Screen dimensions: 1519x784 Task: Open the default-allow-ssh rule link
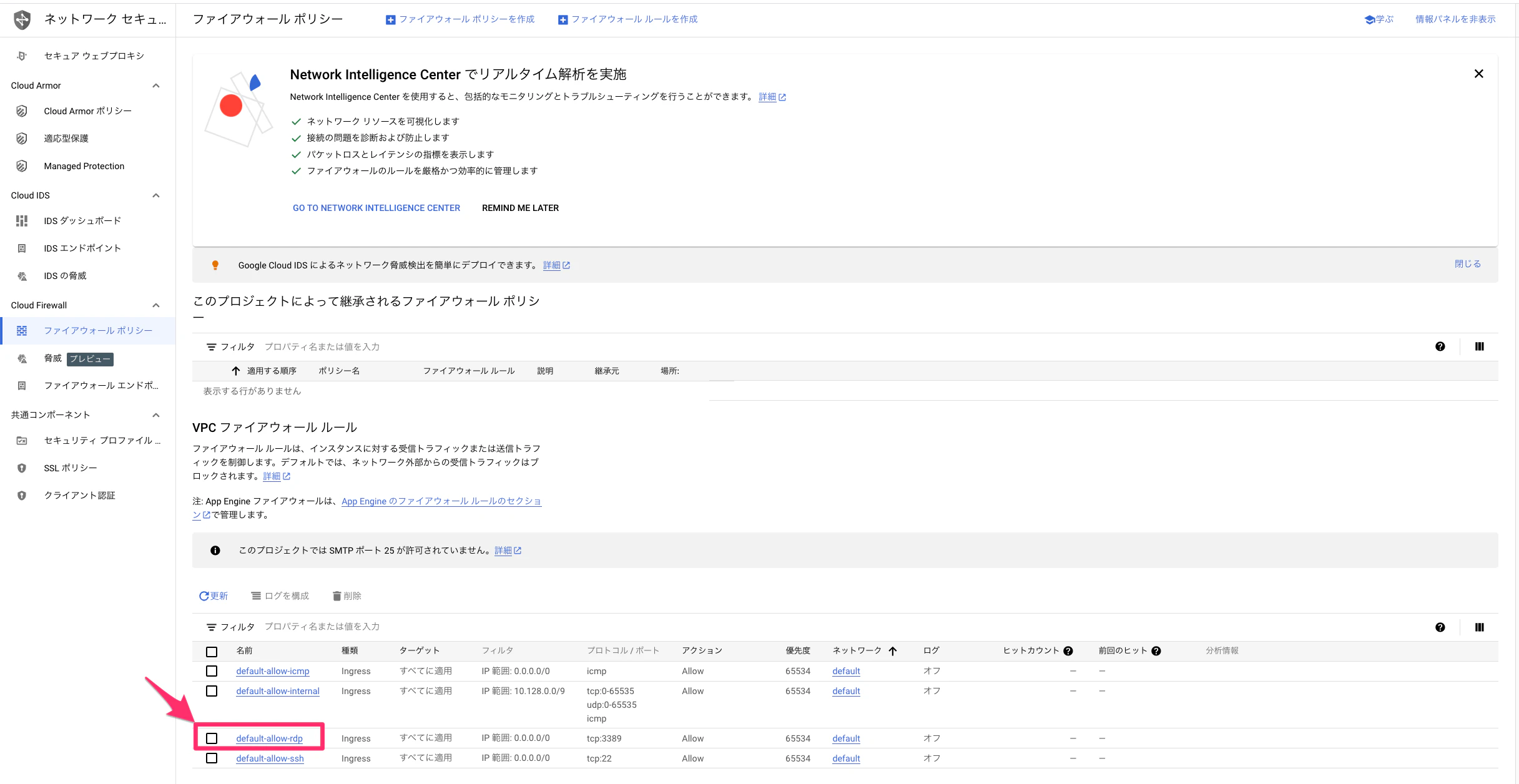pyautogui.click(x=270, y=758)
